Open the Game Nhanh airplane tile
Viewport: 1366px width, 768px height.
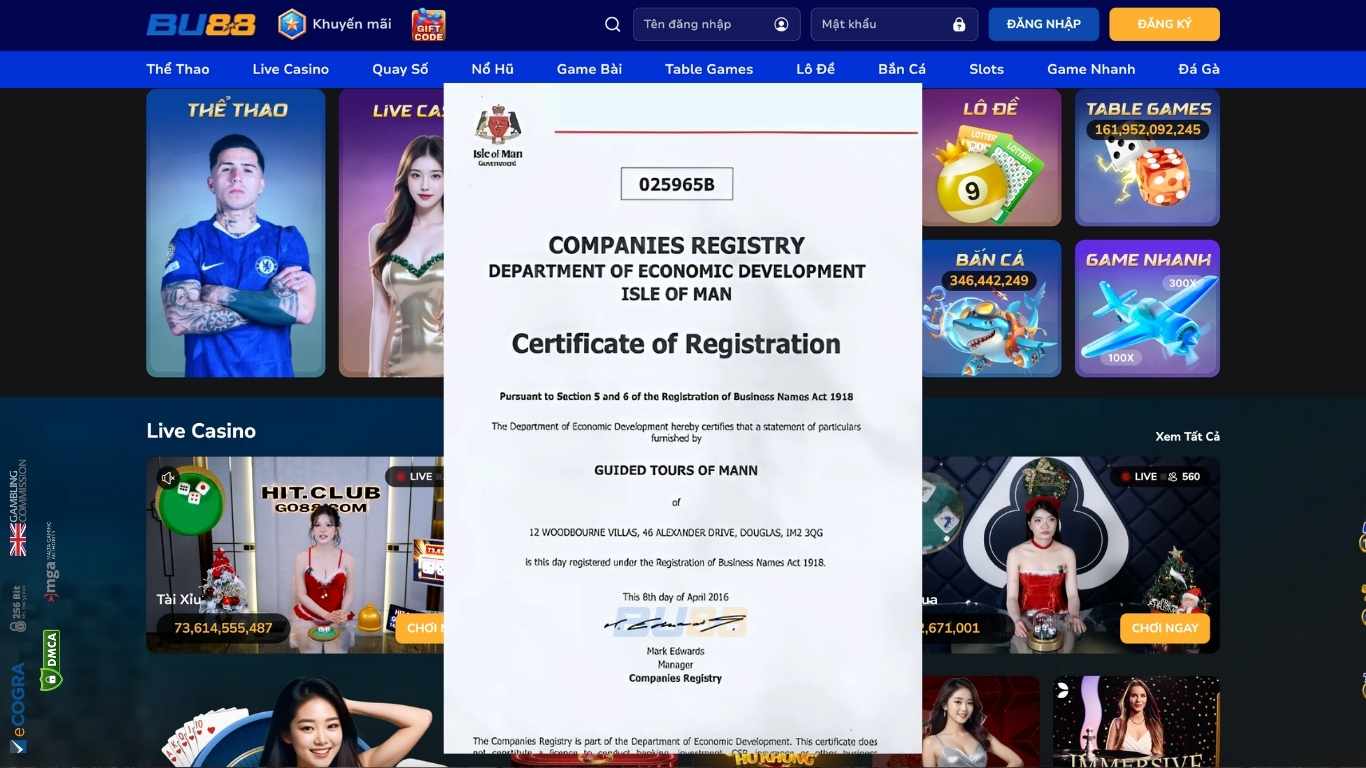tap(1147, 308)
